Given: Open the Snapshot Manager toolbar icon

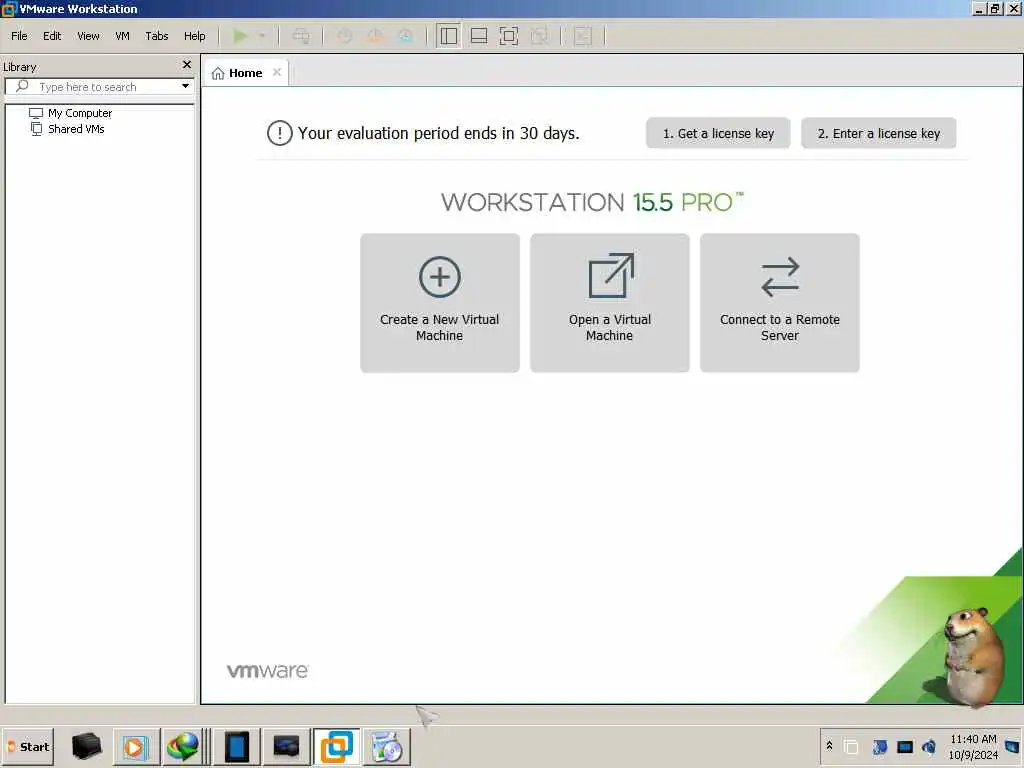Looking at the screenshot, I should click(x=406, y=36).
